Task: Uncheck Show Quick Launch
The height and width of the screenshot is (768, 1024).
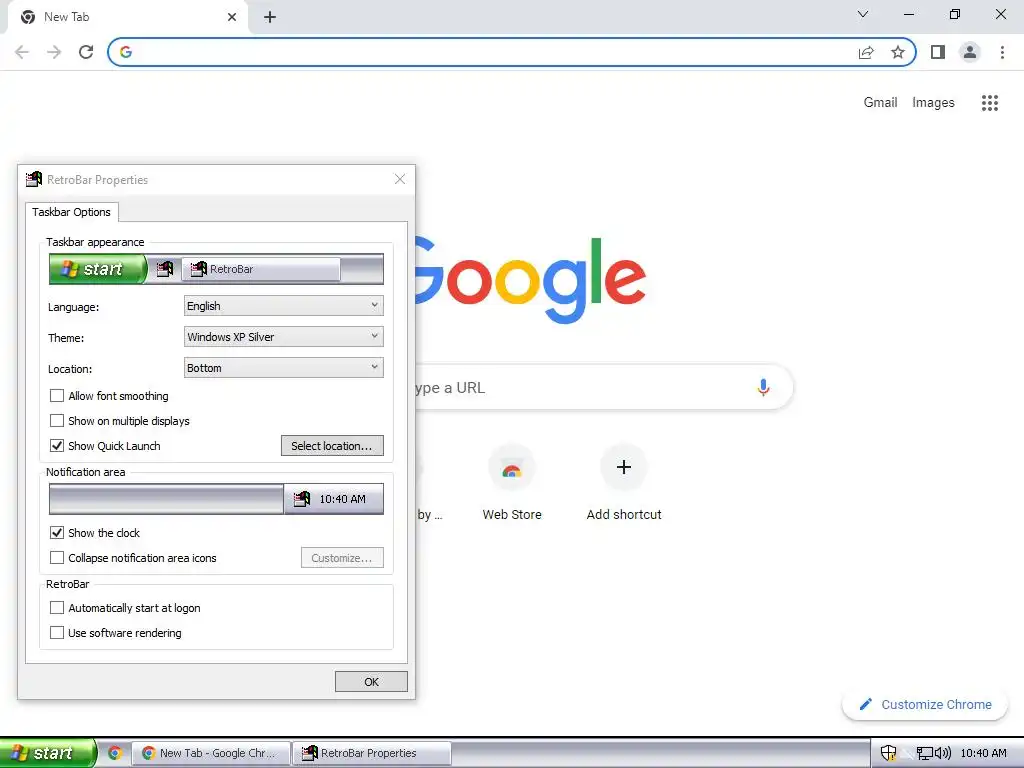Action: pos(57,445)
